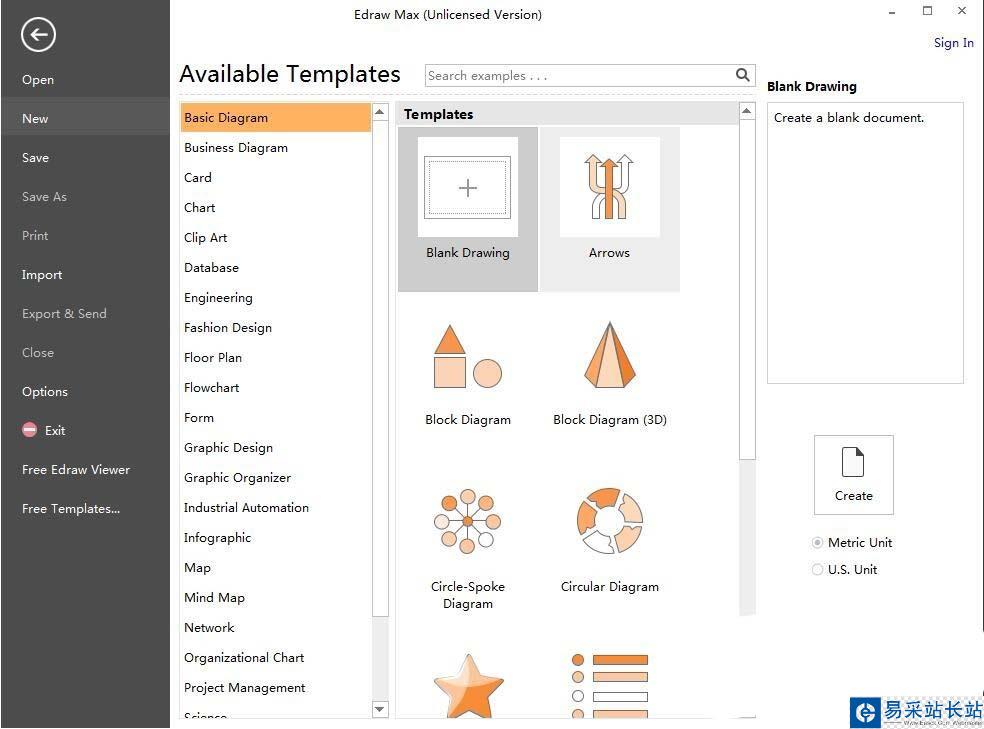Viewport: 984px width, 729px height.
Task: Select the Graphic Design category
Action: click(x=275, y=448)
